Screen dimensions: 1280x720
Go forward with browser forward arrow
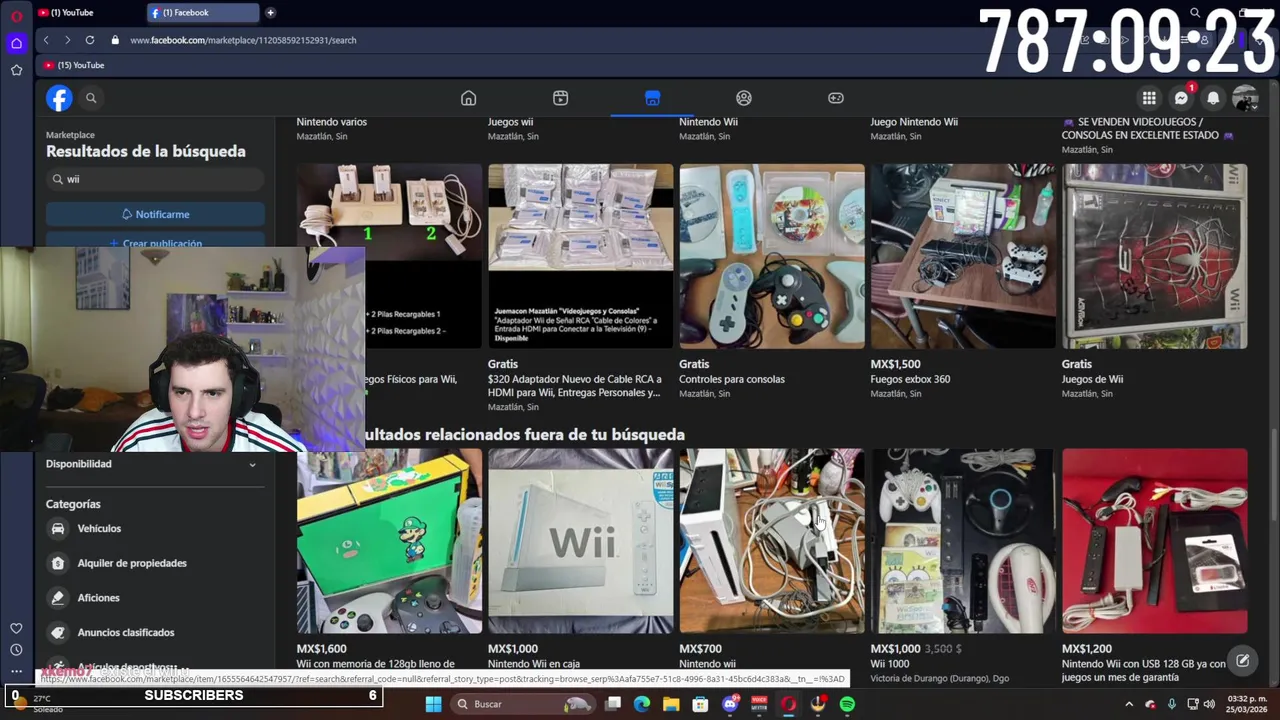[x=67, y=40]
